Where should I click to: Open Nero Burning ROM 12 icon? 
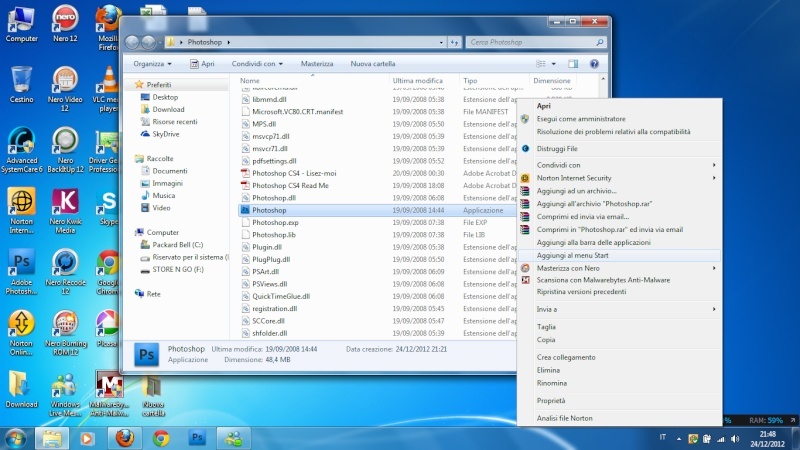click(65, 333)
